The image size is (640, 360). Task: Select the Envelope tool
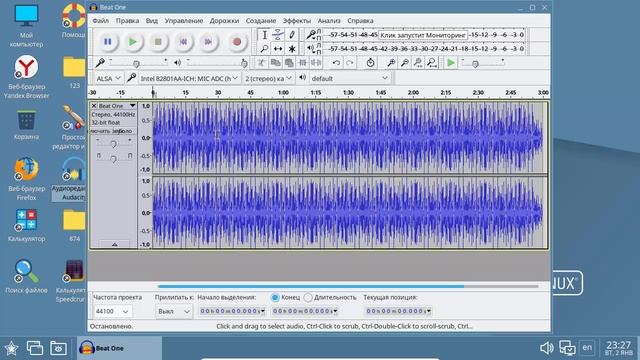click(278, 35)
